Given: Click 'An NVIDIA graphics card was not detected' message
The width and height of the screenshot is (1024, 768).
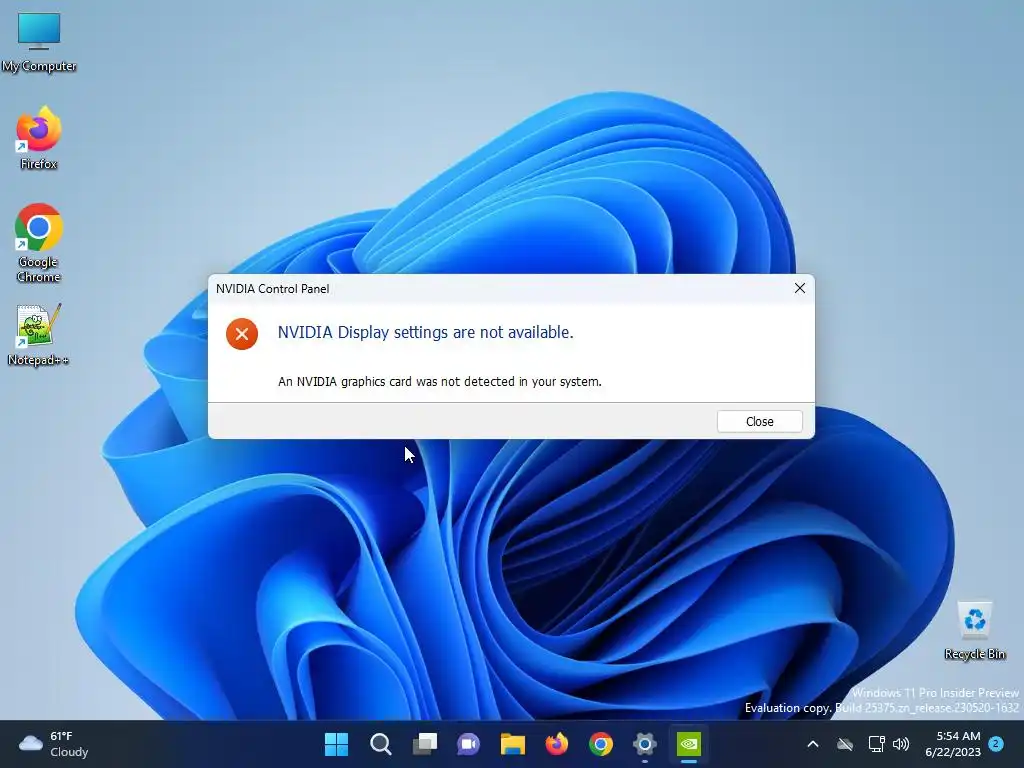Looking at the screenshot, I should click(440, 381).
